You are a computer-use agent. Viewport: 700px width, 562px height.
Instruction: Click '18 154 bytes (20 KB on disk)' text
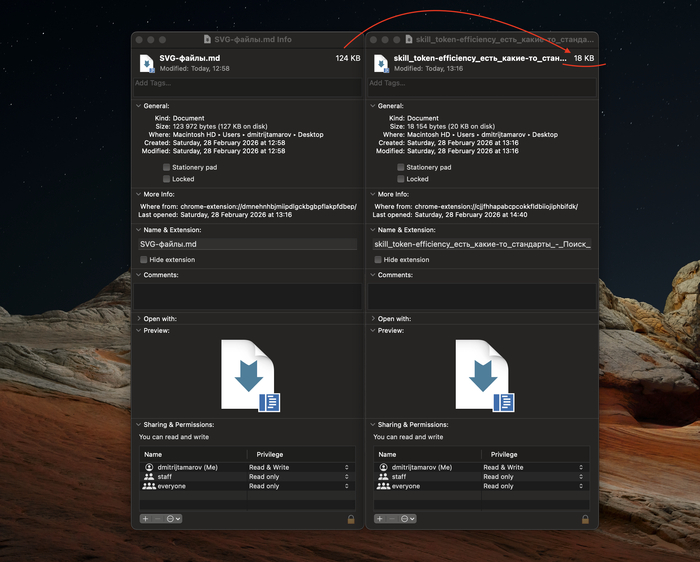point(451,126)
